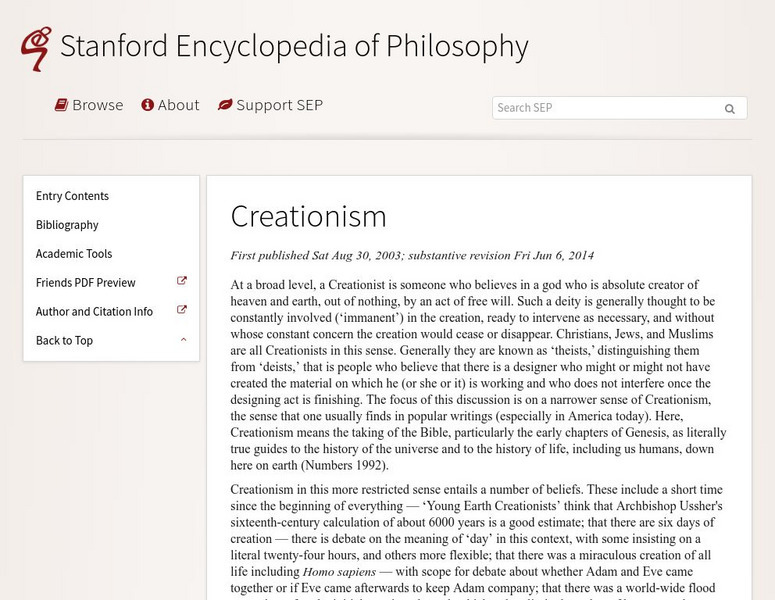Open Friends PDF Preview link
The height and width of the screenshot is (600, 775).
pyautogui.click(x=85, y=283)
